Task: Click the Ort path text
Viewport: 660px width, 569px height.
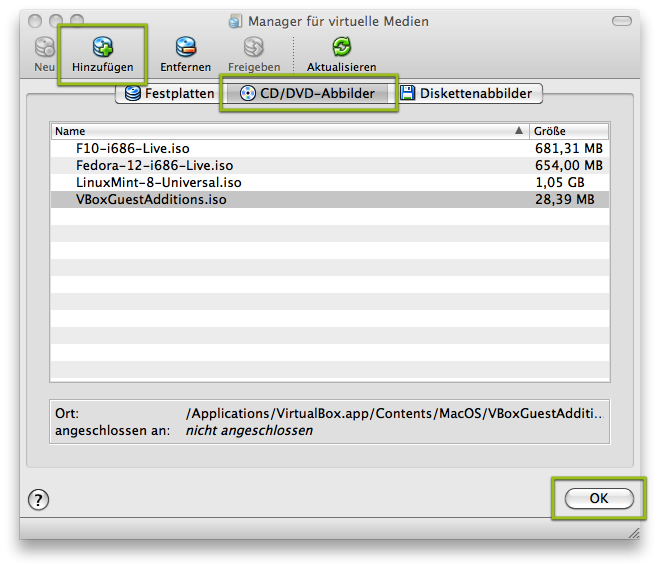Action: tap(394, 414)
